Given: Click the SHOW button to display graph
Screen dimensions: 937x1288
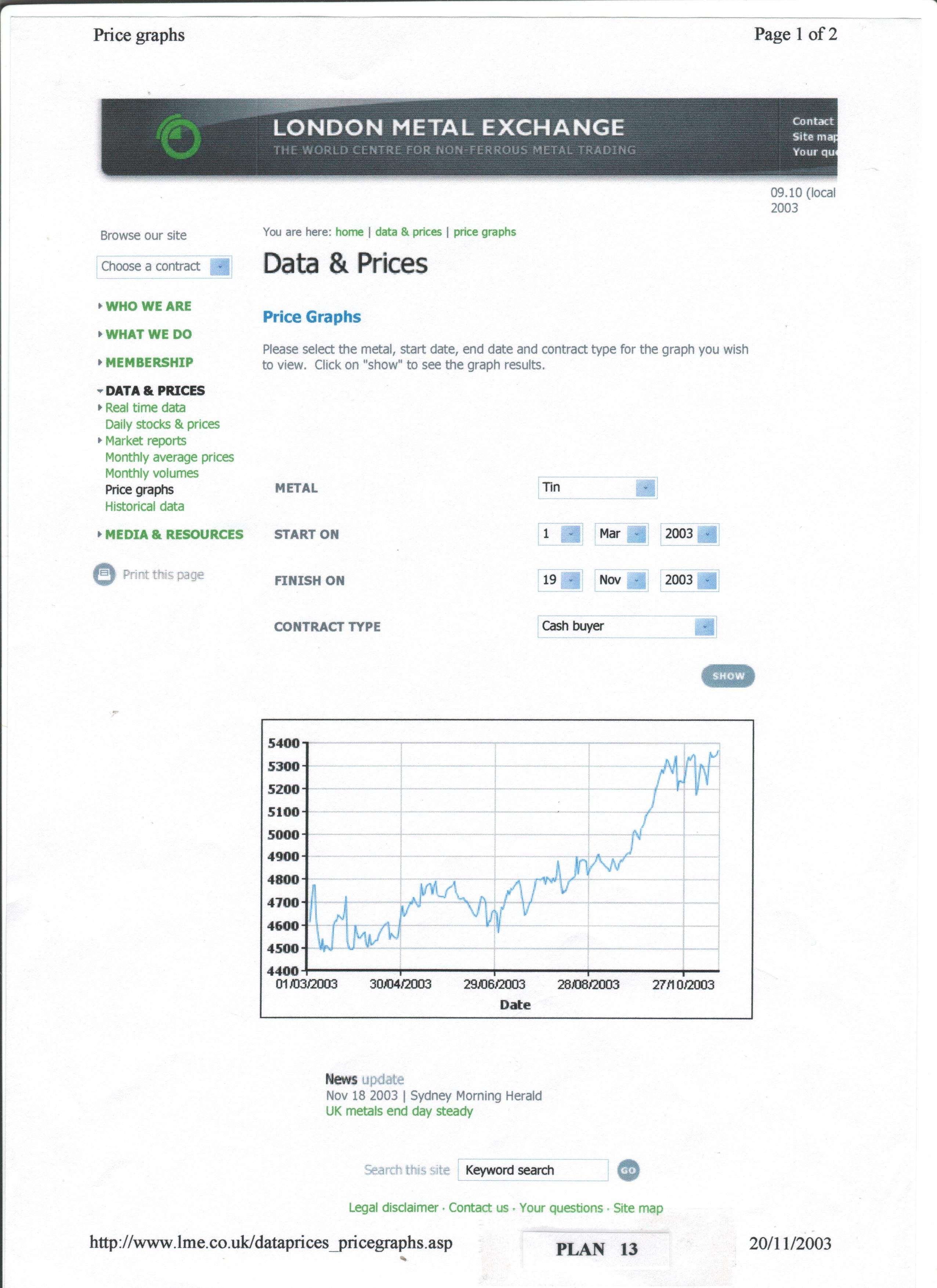Looking at the screenshot, I should [727, 676].
